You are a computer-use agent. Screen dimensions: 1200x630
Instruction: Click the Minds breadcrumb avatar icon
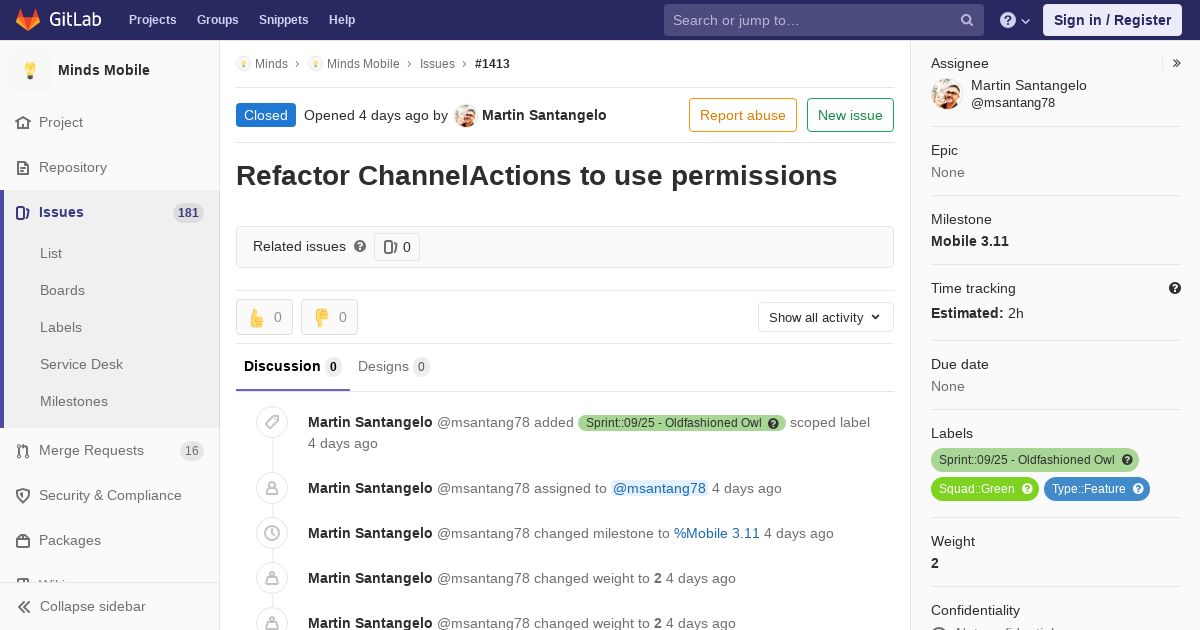click(x=243, y=63)
